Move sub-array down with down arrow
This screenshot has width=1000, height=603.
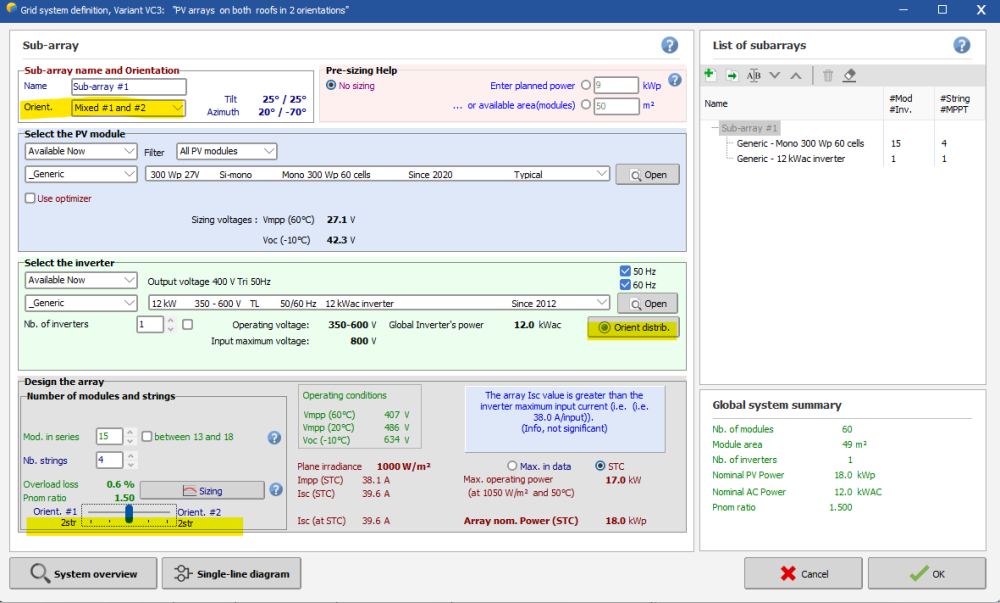[x=775, y=75]
